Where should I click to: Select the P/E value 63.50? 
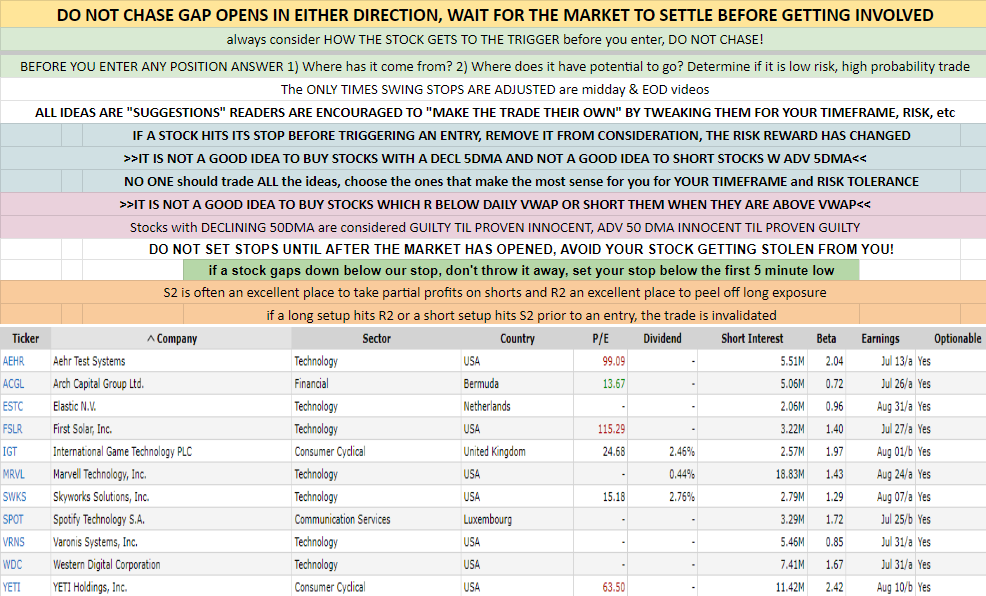point(614,587)
